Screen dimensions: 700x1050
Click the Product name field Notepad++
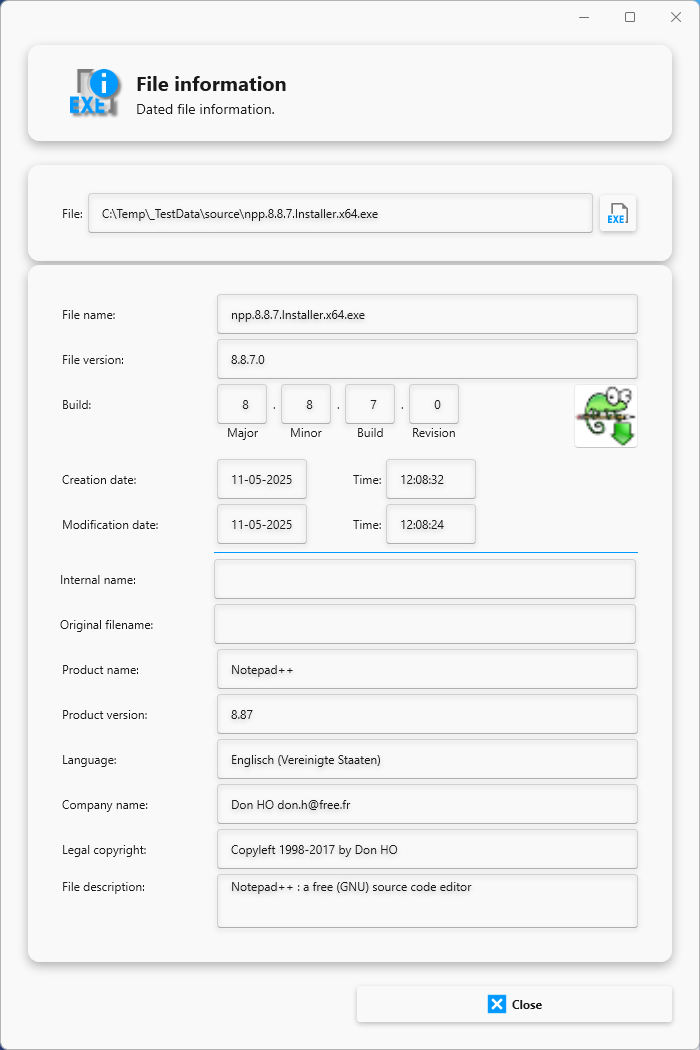coord(427,669)
